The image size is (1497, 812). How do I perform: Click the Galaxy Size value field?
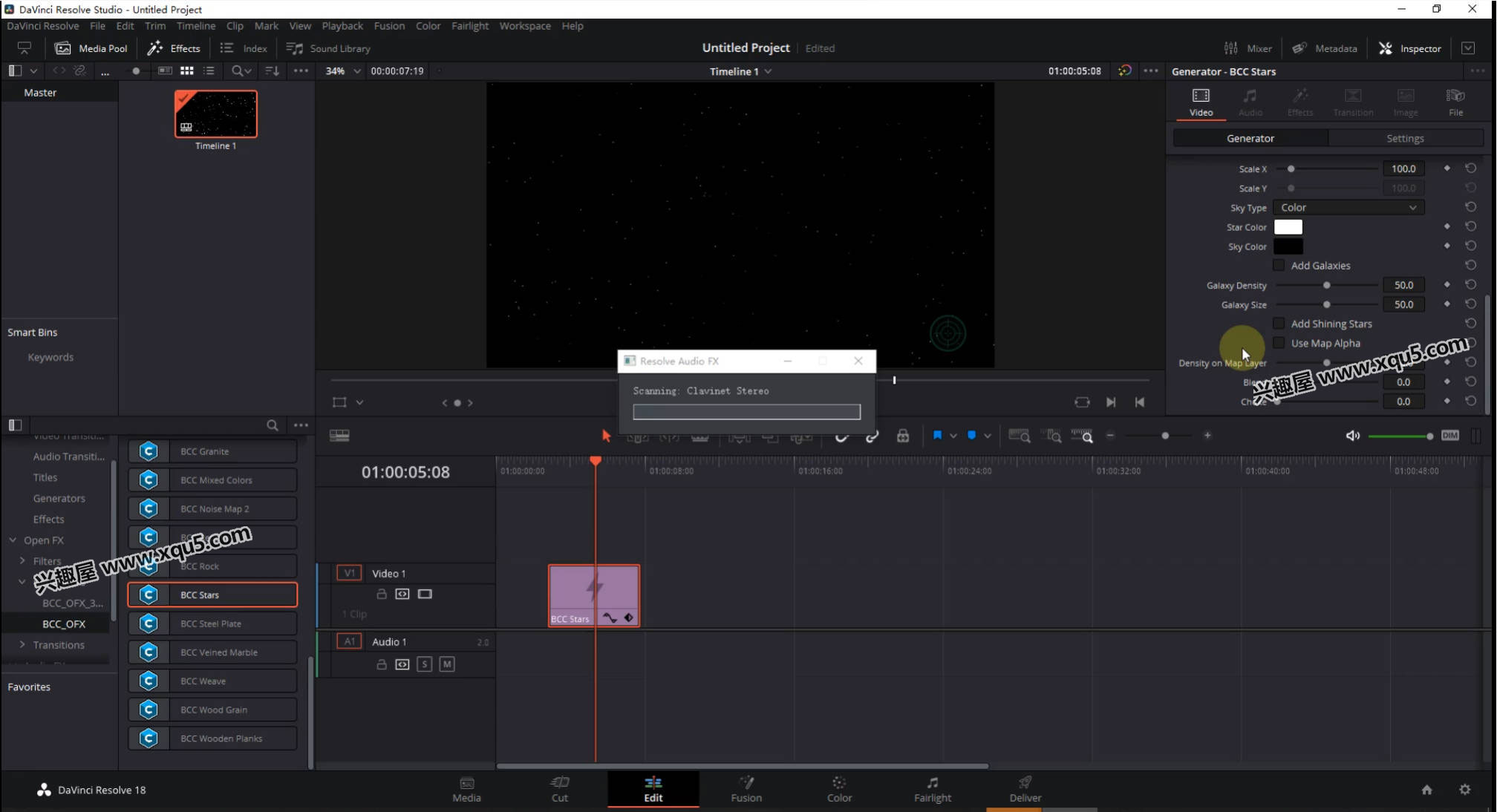click(x=1403, y=304)
